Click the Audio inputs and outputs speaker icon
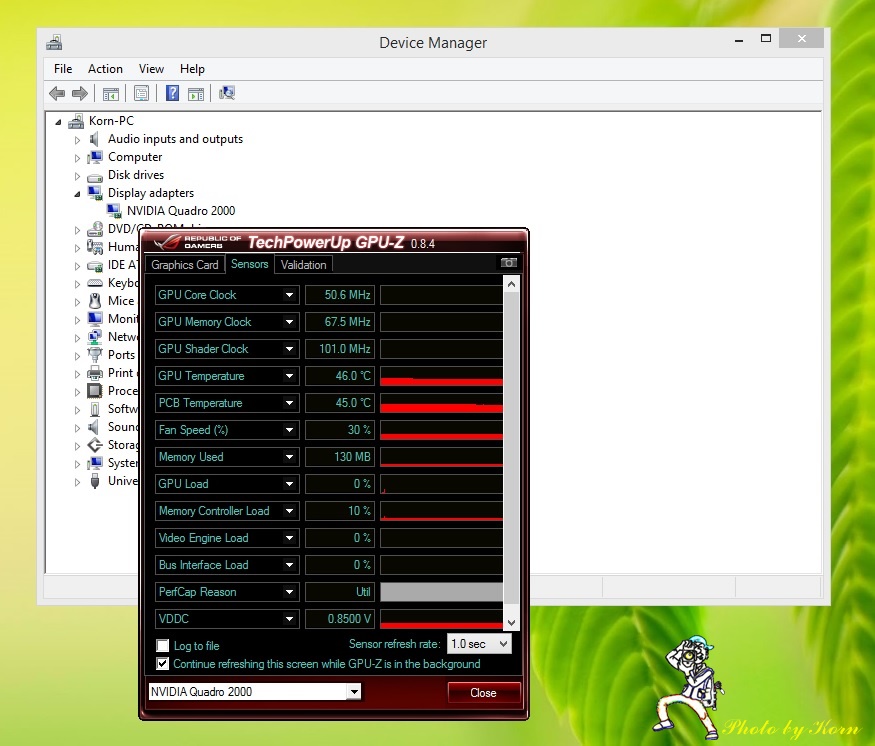 94,139
